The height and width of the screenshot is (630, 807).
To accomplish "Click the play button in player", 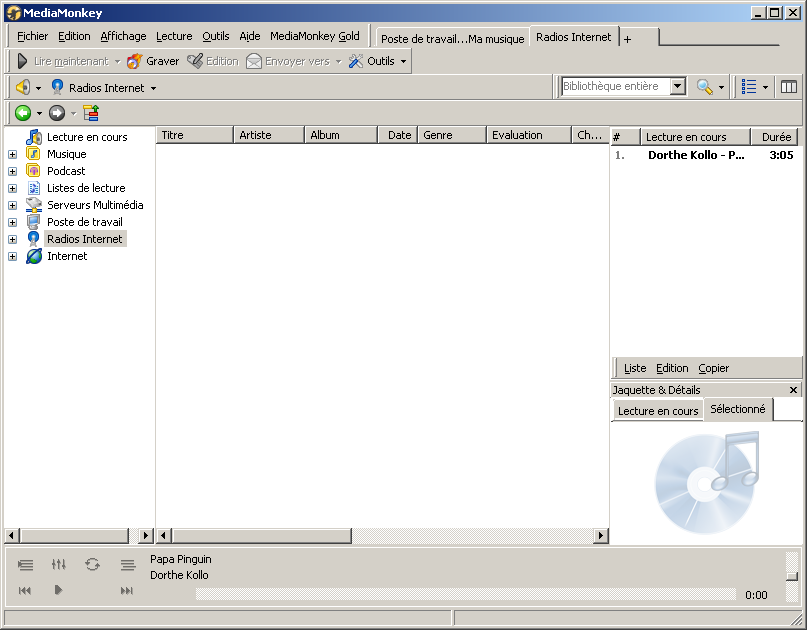I will [58, 590].
